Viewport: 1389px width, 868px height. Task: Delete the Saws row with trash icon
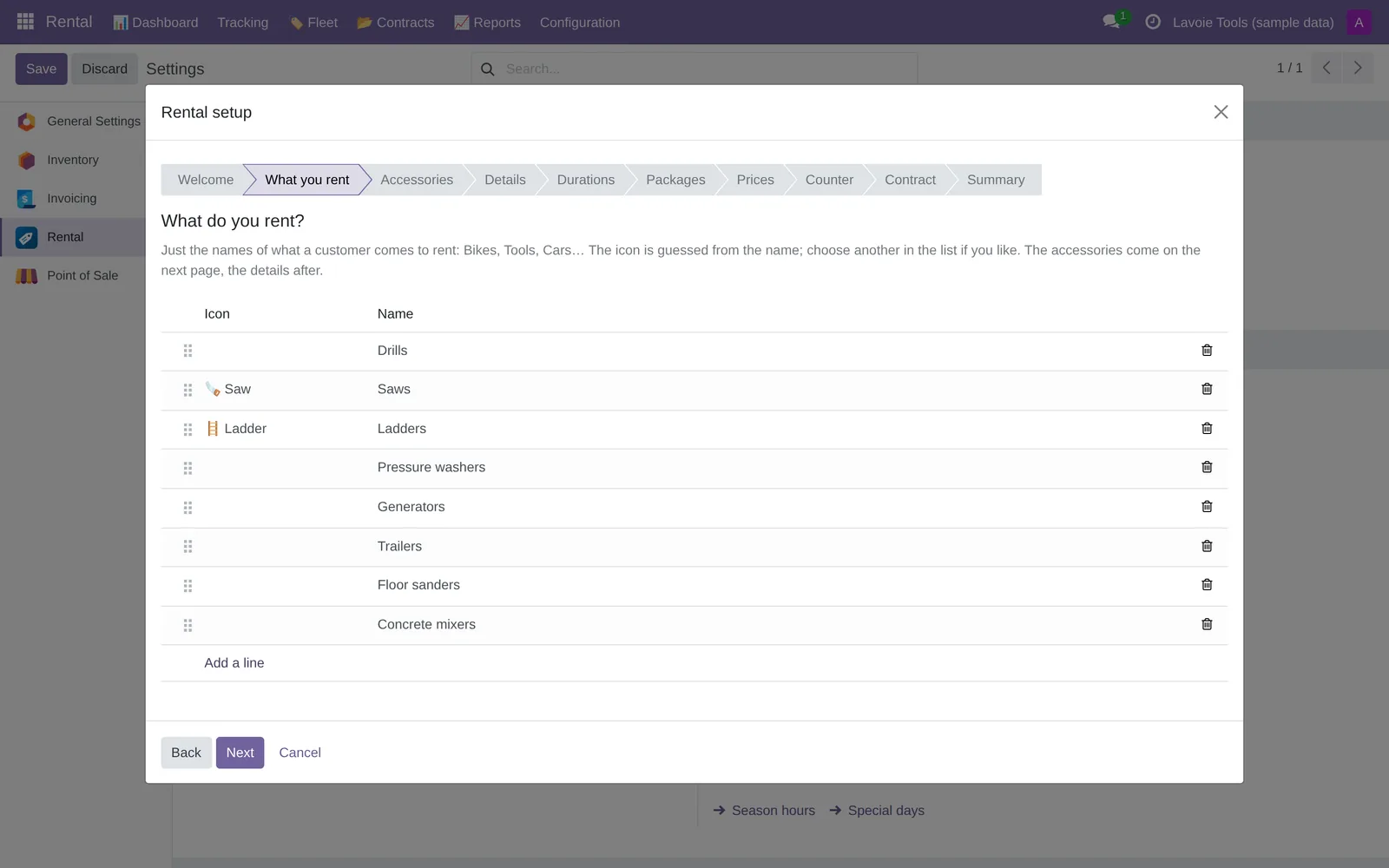[1207, 389]
